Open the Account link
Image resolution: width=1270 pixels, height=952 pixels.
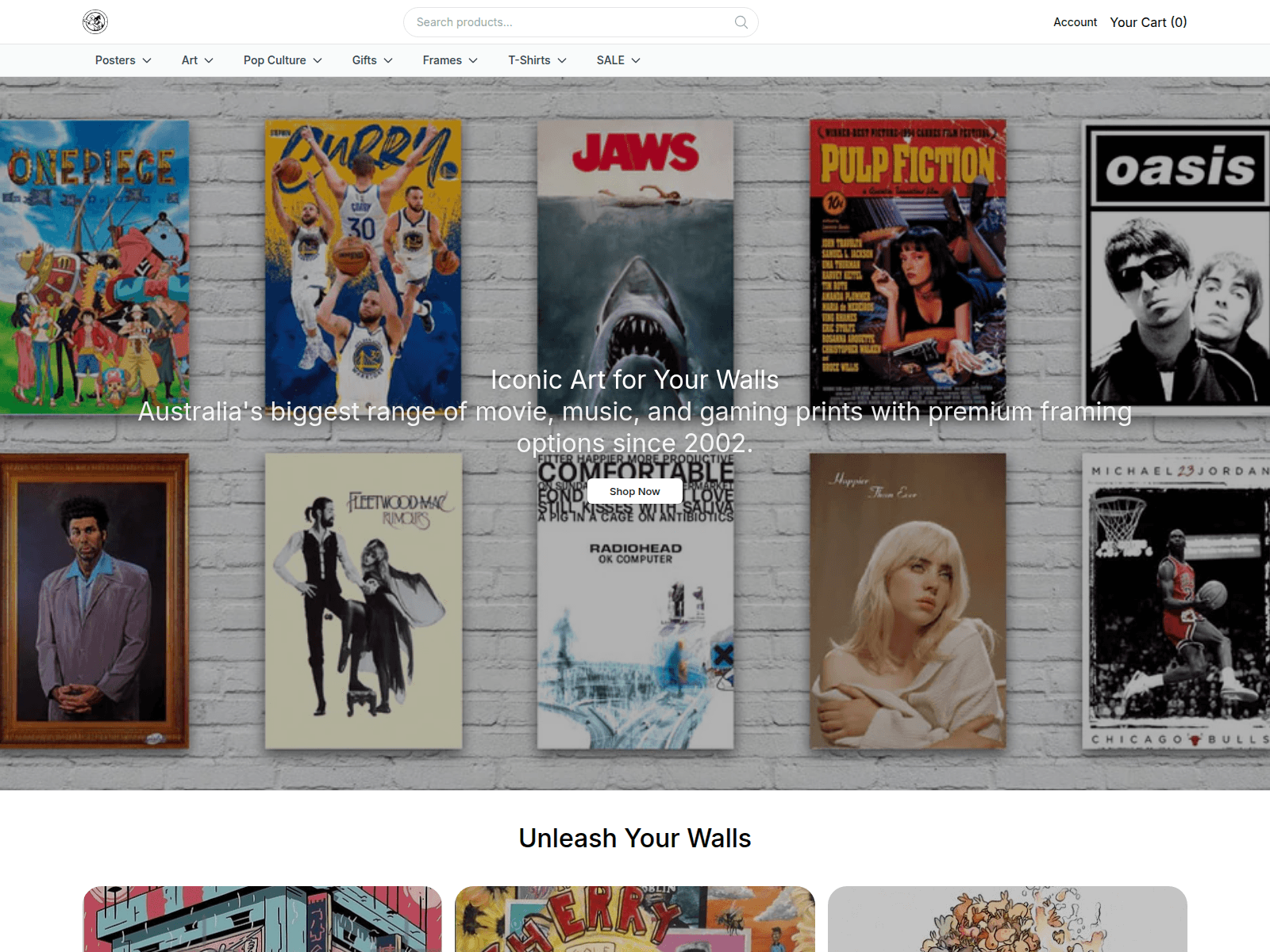1075,22
